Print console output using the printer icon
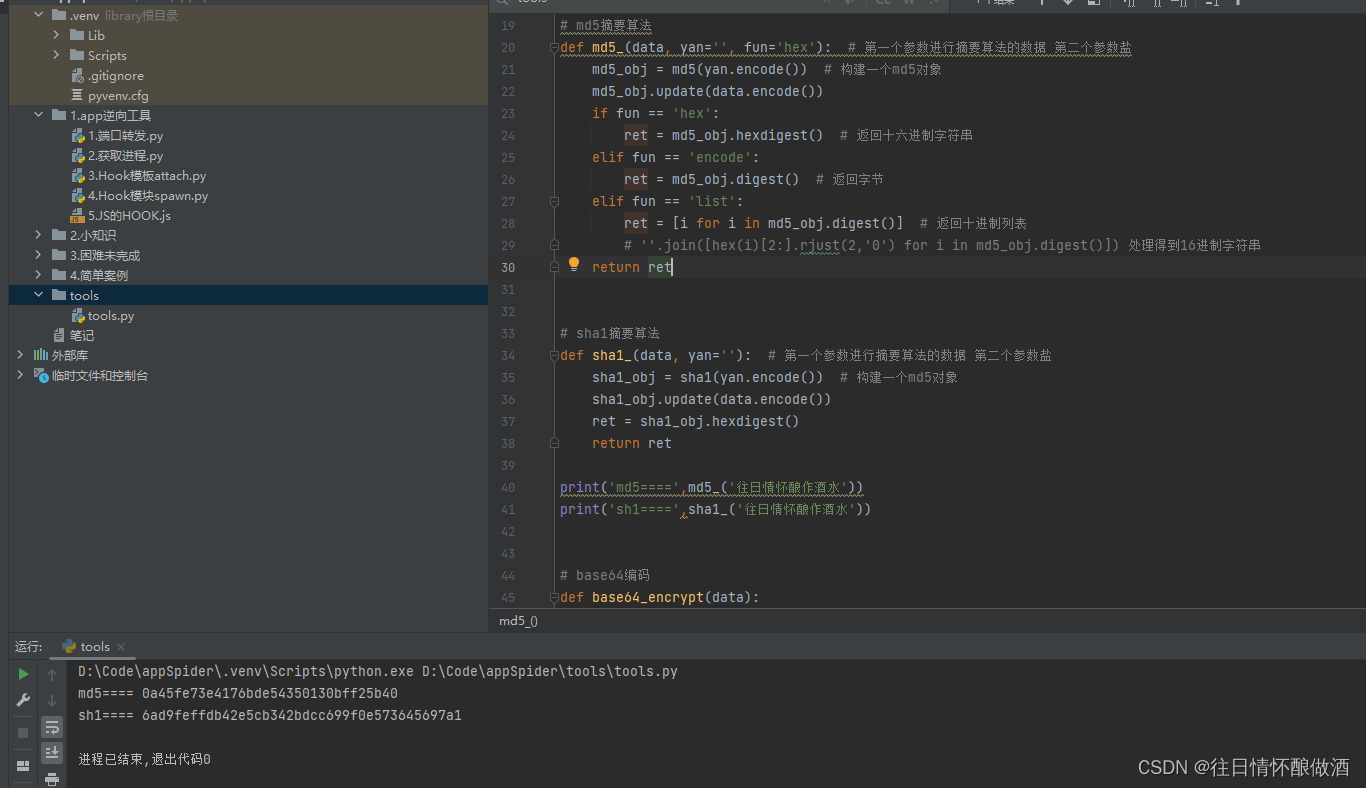Image resolution: width=1366 pixels, height=788 pixels. (51, 778)
